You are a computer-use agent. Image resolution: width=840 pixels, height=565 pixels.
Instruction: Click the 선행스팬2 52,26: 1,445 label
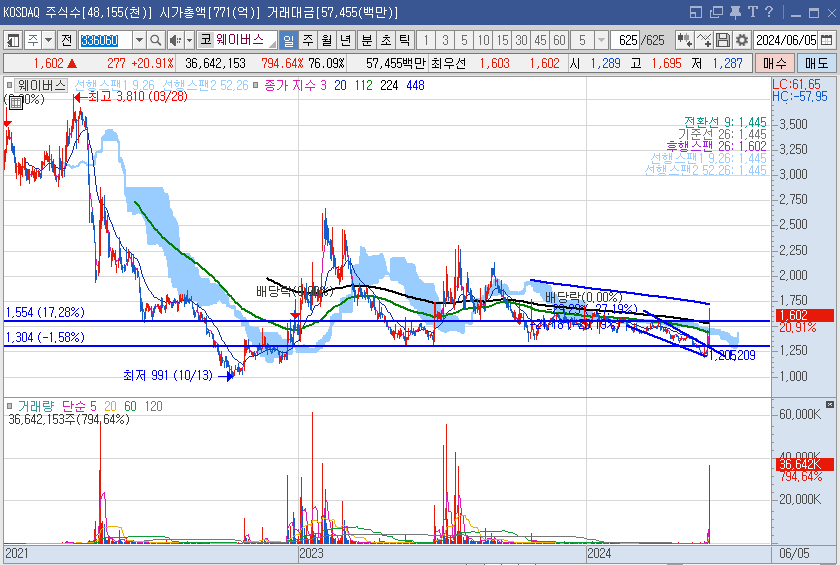(x=705, y=170)
